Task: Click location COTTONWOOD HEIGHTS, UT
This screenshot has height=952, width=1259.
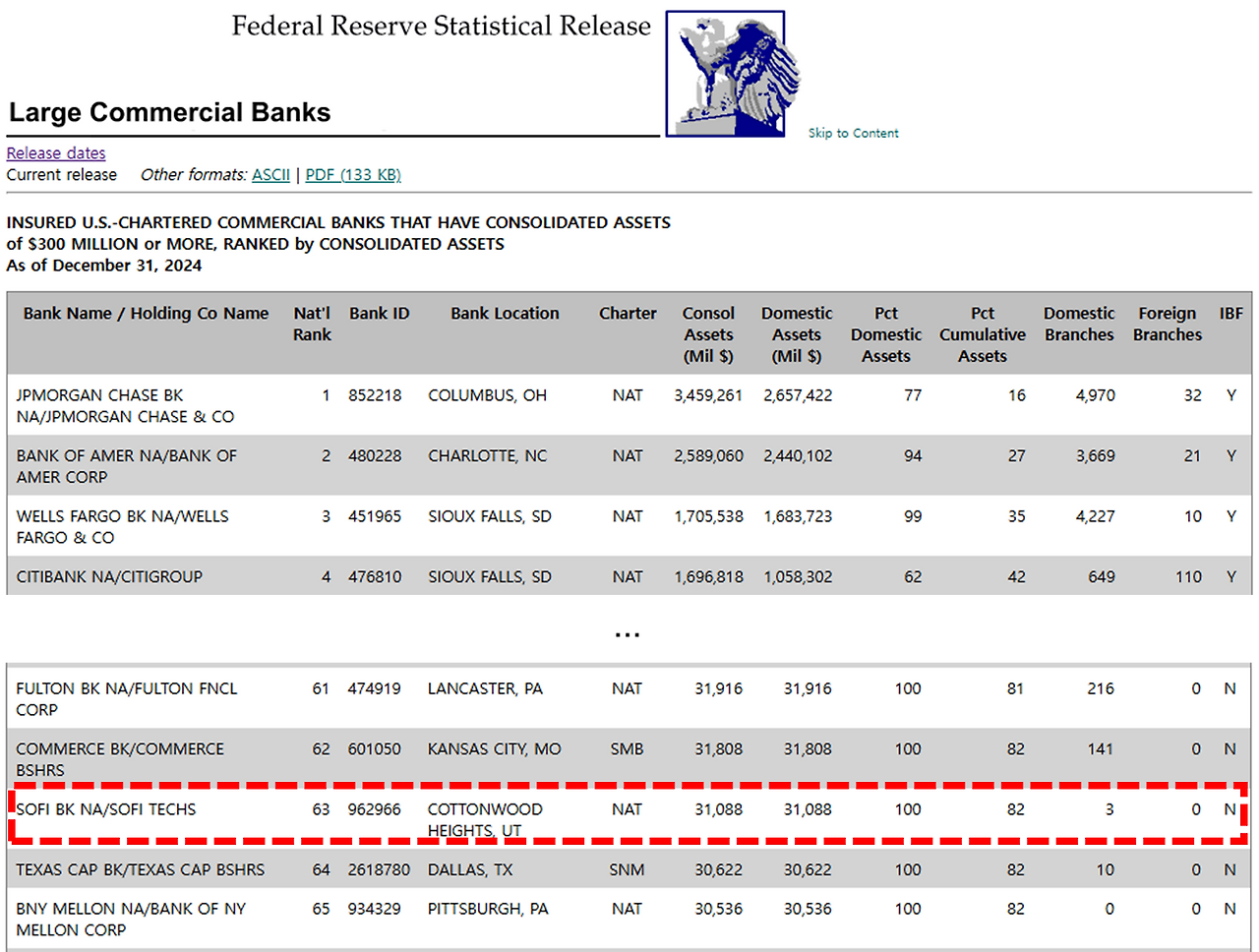Action: coord(485,819)
